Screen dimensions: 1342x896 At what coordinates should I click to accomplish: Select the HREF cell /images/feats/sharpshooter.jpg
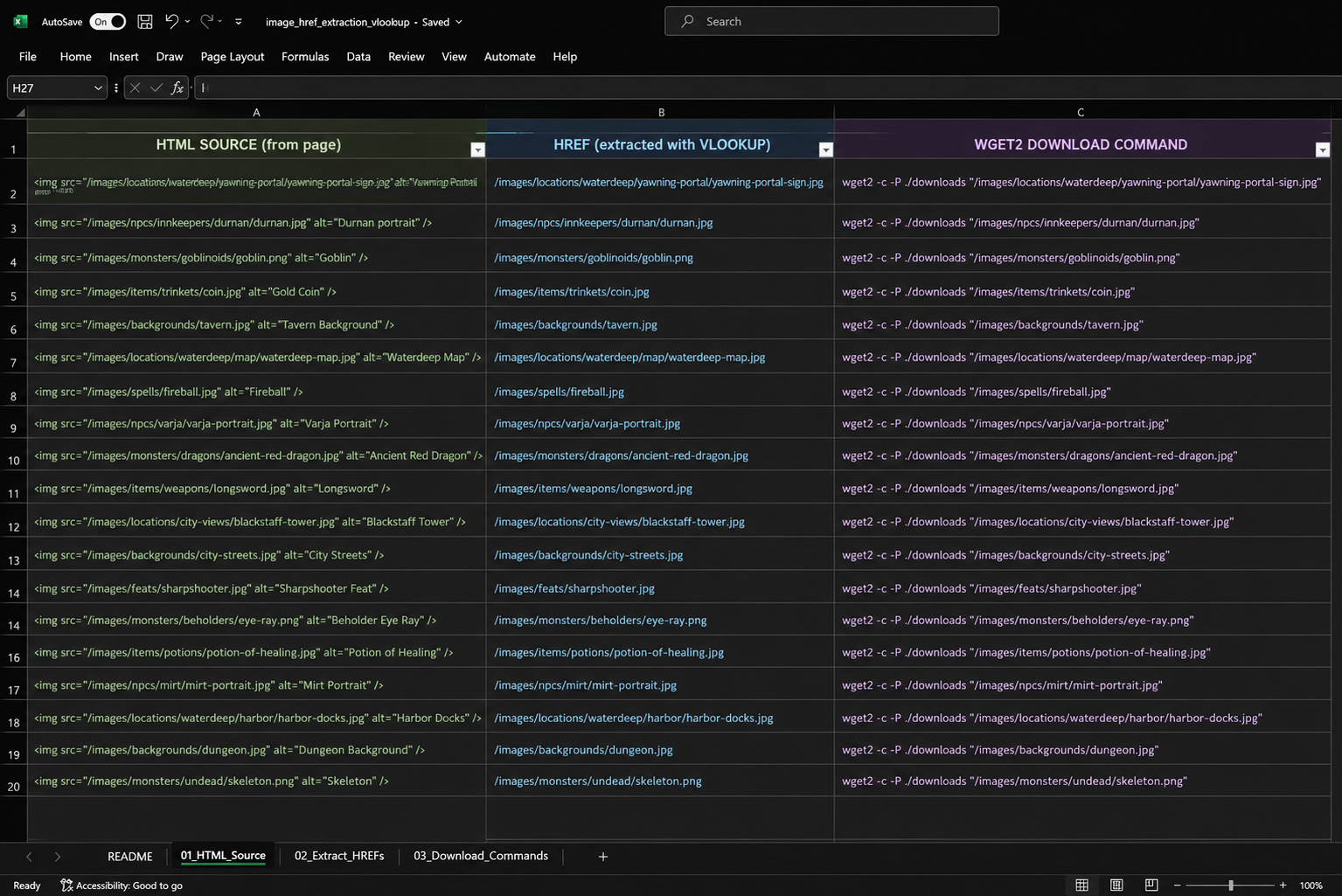660,587
